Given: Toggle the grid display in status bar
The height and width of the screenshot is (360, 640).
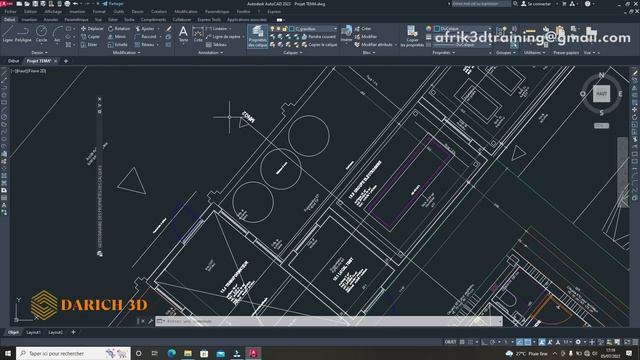Looking at the screenshot, I should [x=462, y=342].
